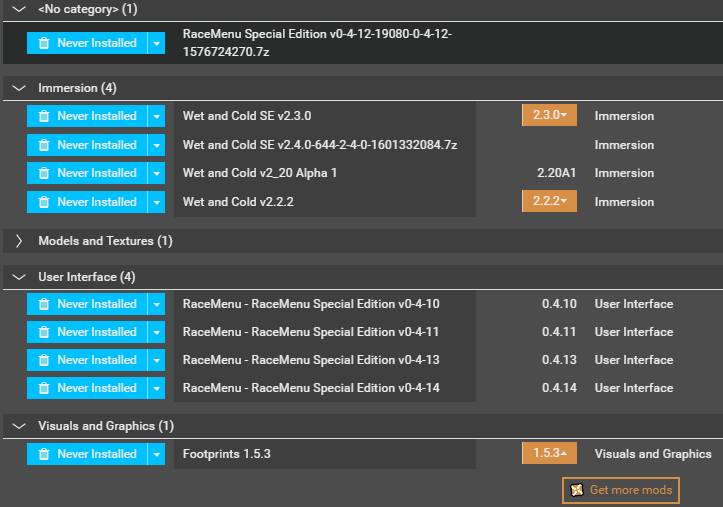The image size is (723, 507).
Task: Click Never Installed for Wet and Cold v2.2.2
Action: pos(87,202)
